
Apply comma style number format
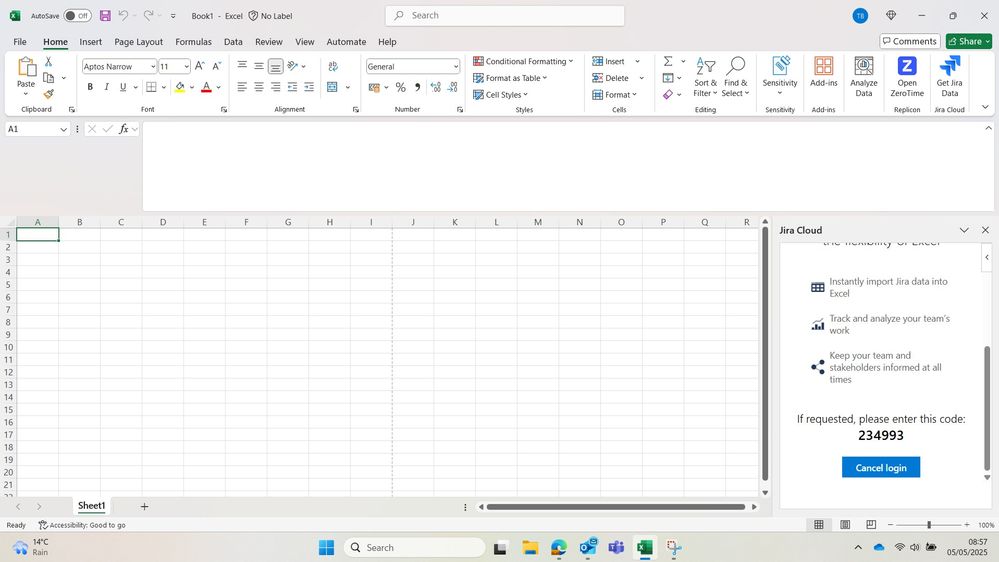(417, 87)
